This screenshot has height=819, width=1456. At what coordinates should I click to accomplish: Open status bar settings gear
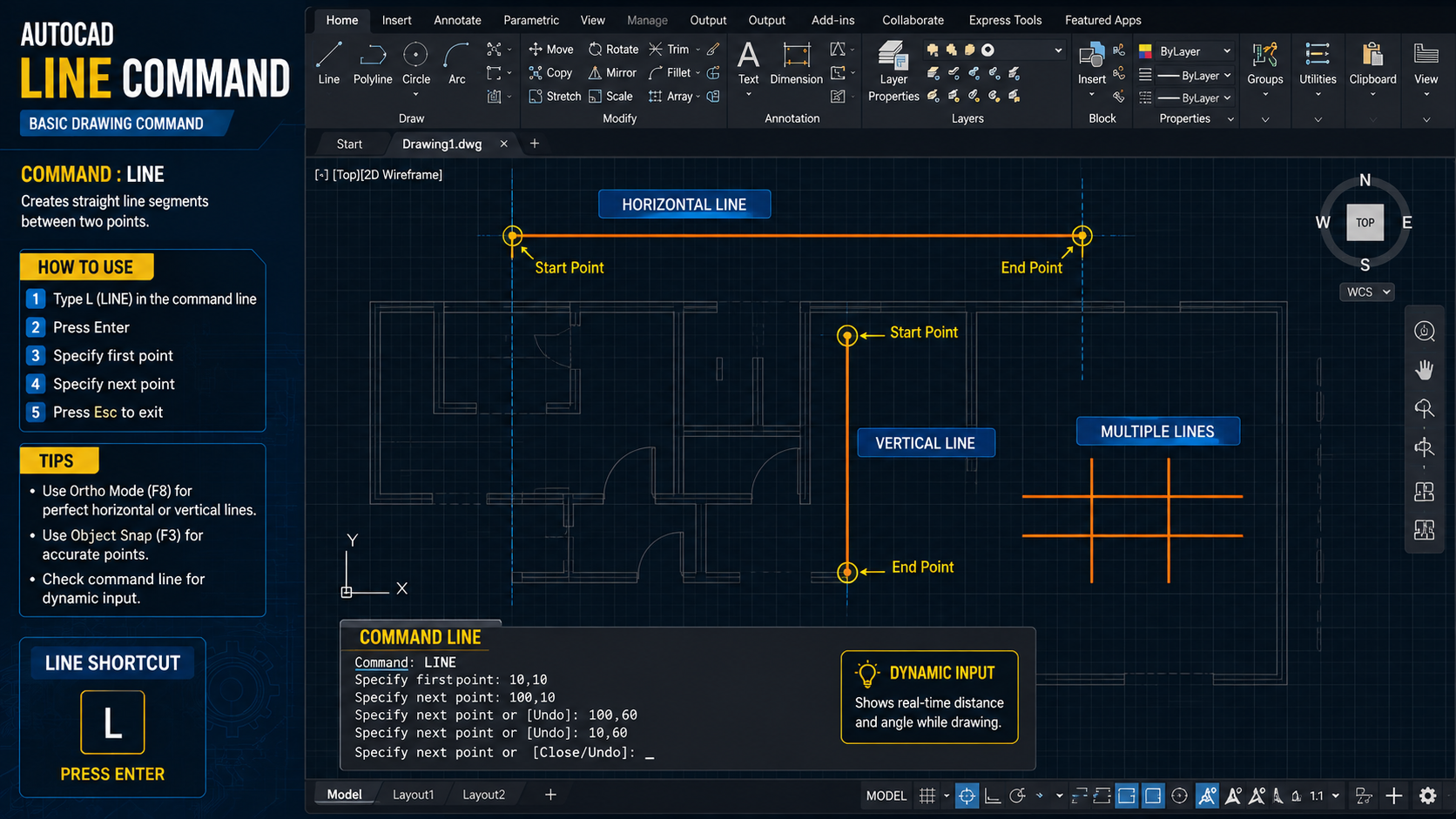click(1427, 796)
